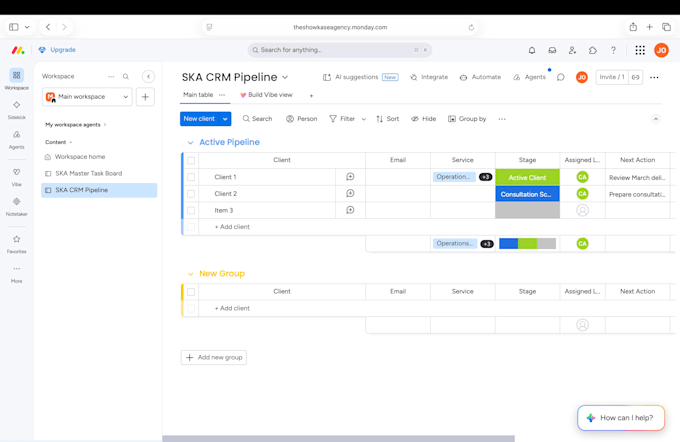Switch to Main table tab

(x=198, y=95)
